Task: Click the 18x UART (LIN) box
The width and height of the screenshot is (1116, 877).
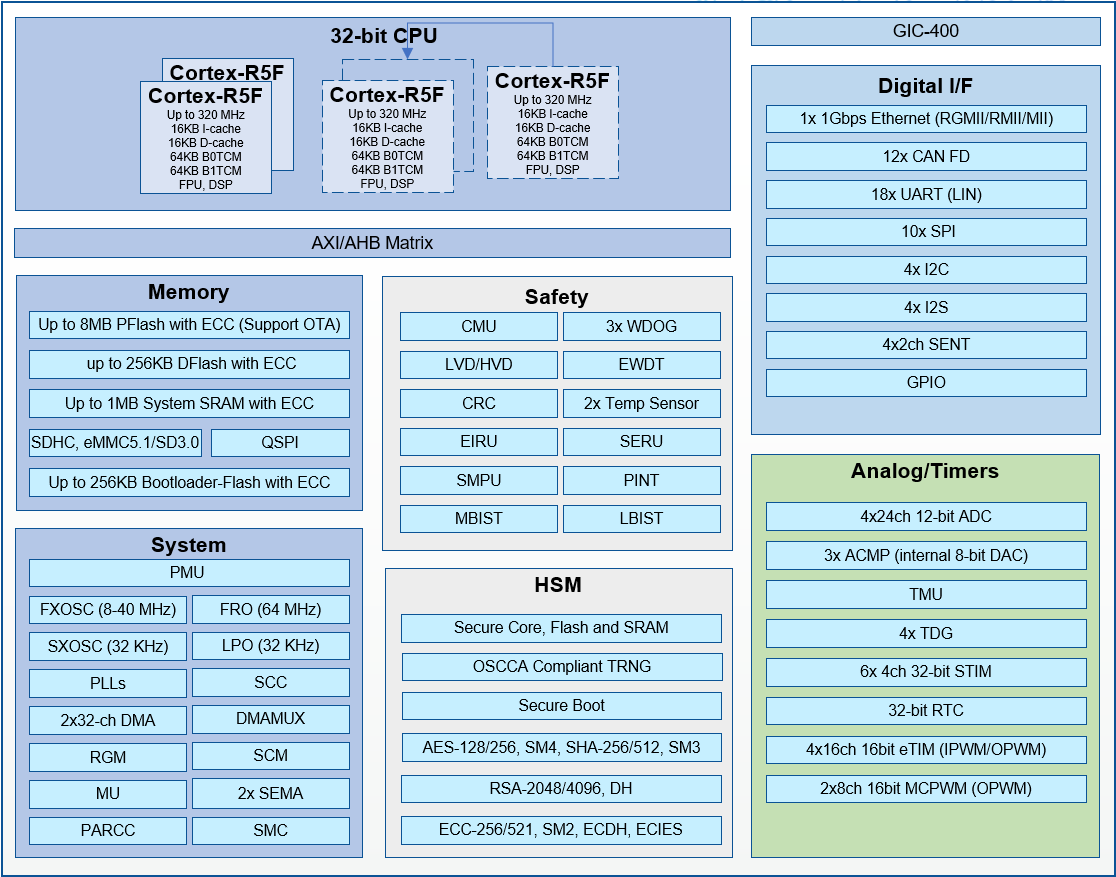Action: tap(926, 195)
